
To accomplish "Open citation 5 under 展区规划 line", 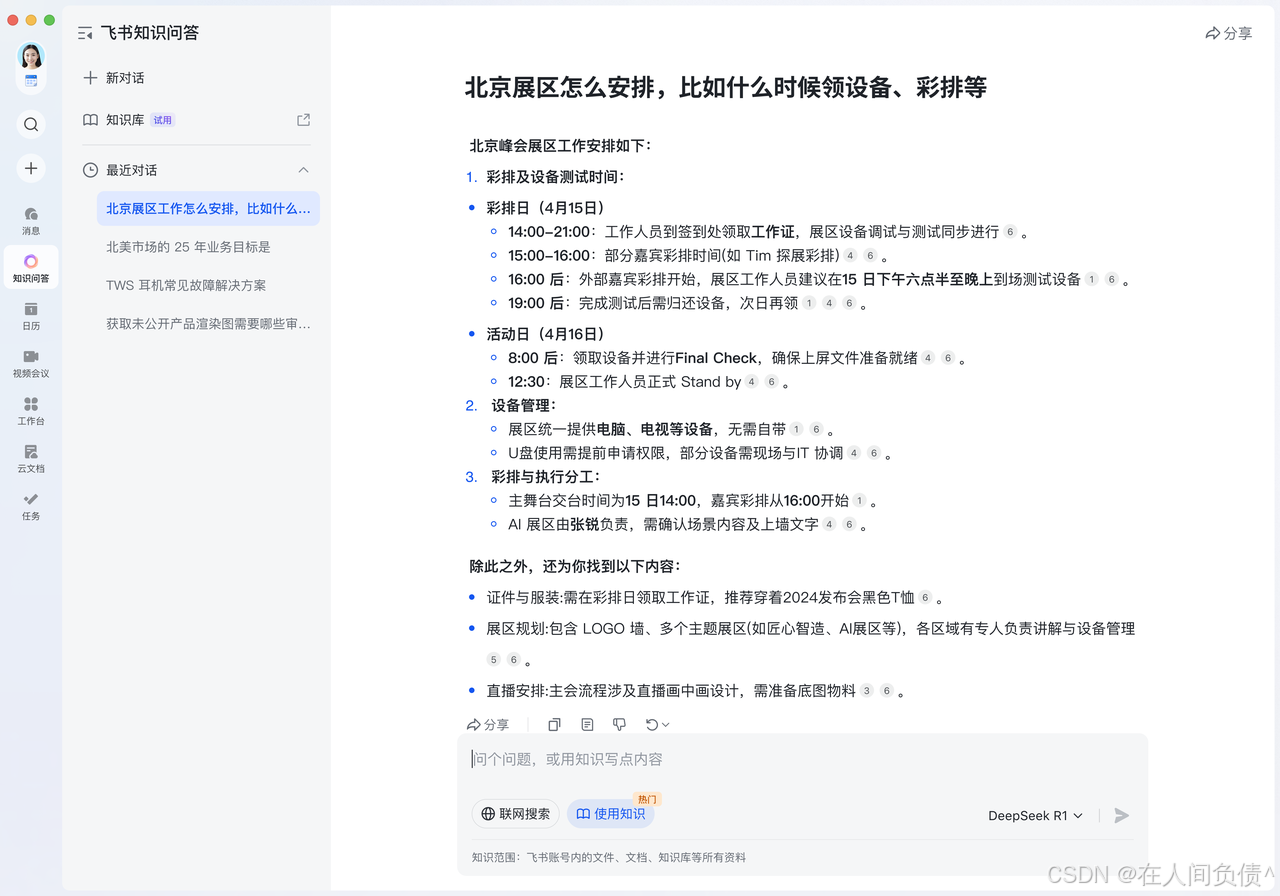I will click(493, 660).
